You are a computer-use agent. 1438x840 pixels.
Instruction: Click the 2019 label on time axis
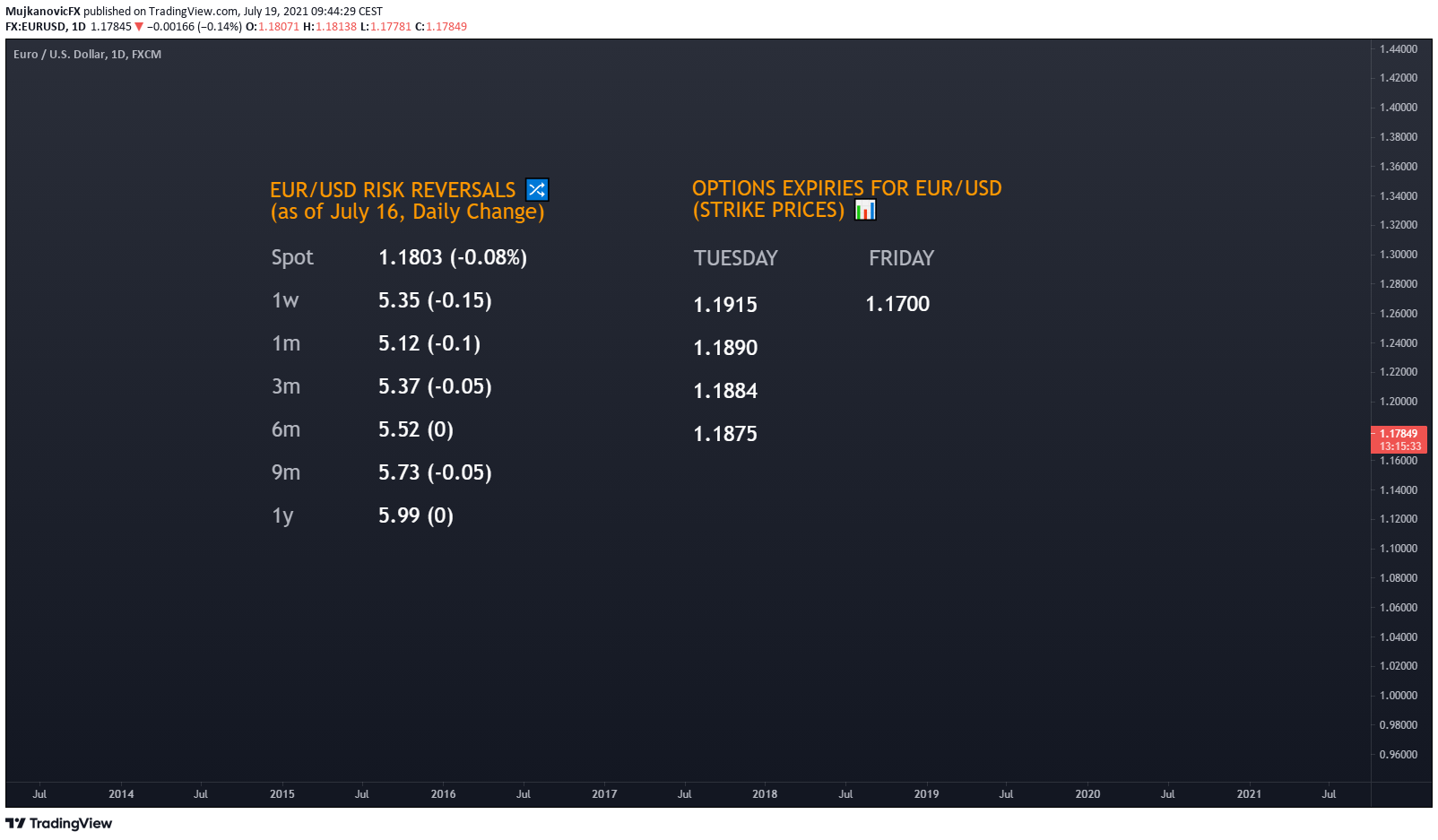click(926, 794)
